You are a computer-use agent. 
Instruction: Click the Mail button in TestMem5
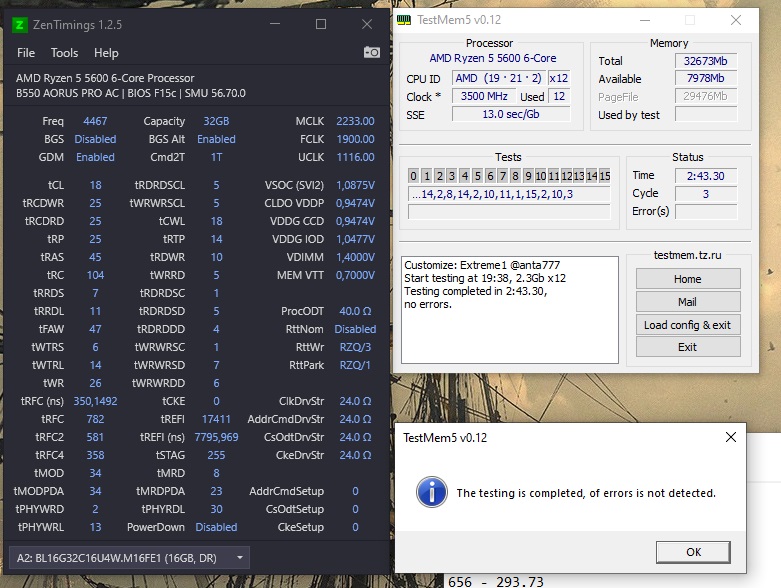pyautogui.click(x=688, y=302)
